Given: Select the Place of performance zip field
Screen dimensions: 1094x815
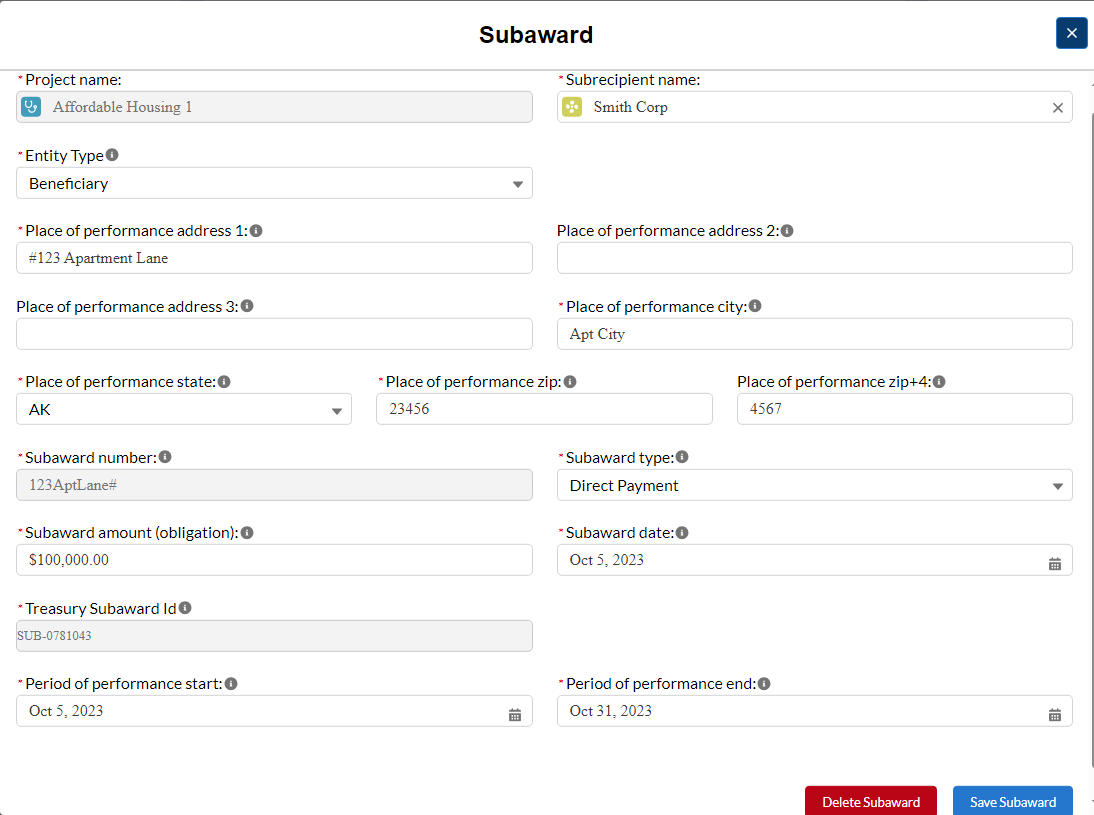Looking at the screenshot, I should tap(544, 409).
